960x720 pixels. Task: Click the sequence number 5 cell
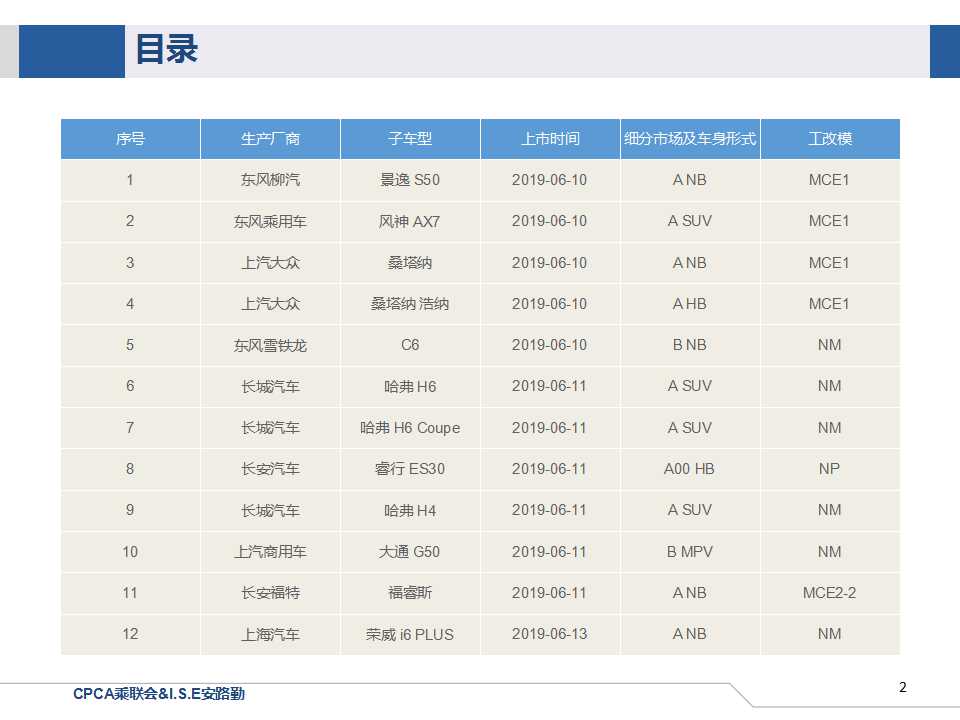tap(130, 345)
